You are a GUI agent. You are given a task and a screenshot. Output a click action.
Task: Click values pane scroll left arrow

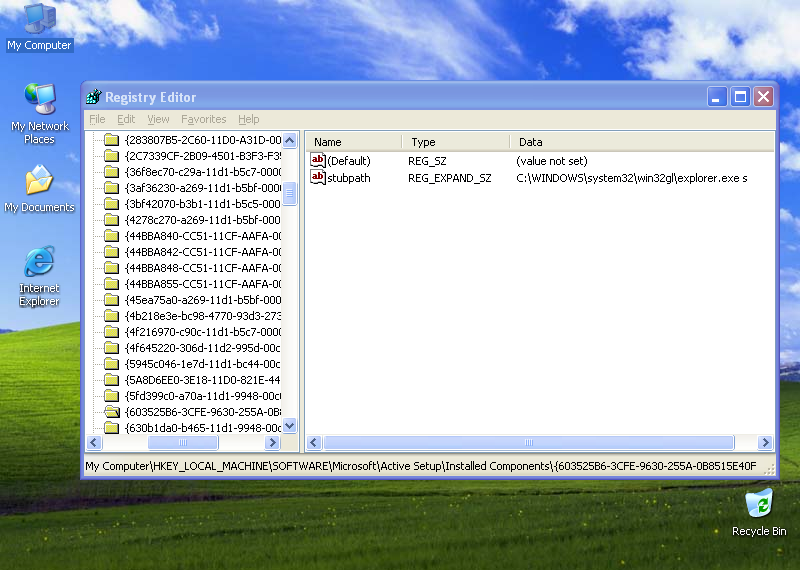tap(314, 442)
